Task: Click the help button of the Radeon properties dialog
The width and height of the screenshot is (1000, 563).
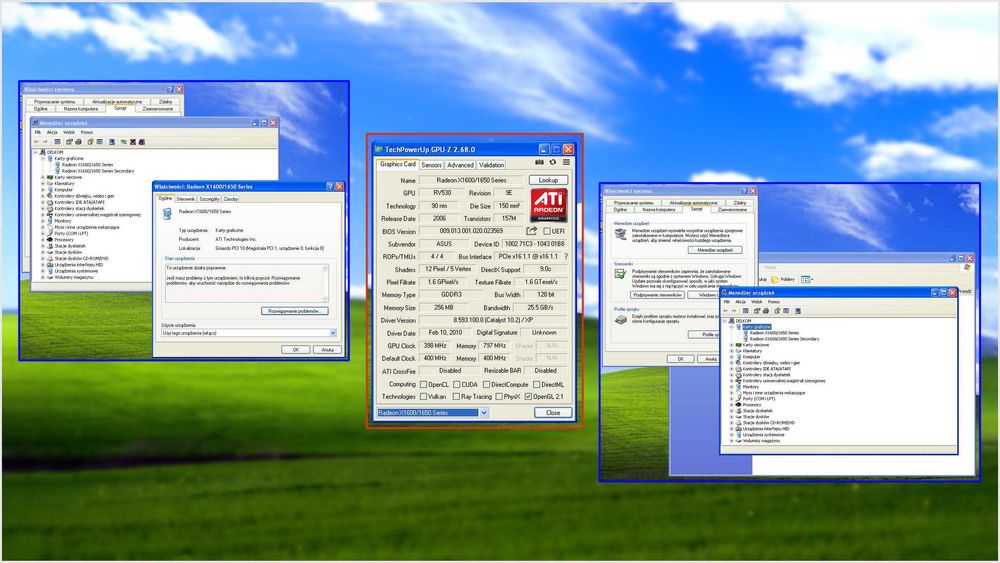Action: [330, 186]
